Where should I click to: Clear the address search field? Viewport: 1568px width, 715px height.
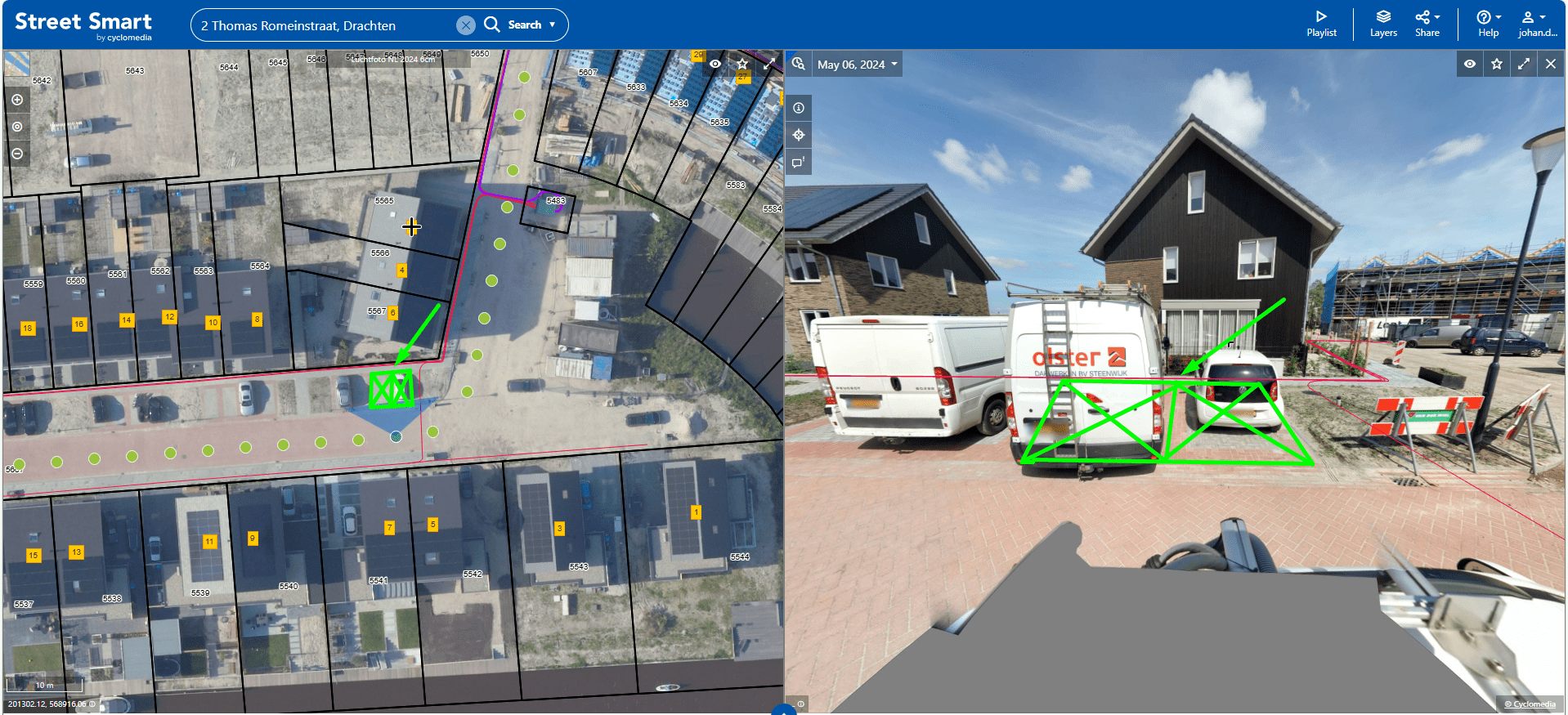click(465, 25)
